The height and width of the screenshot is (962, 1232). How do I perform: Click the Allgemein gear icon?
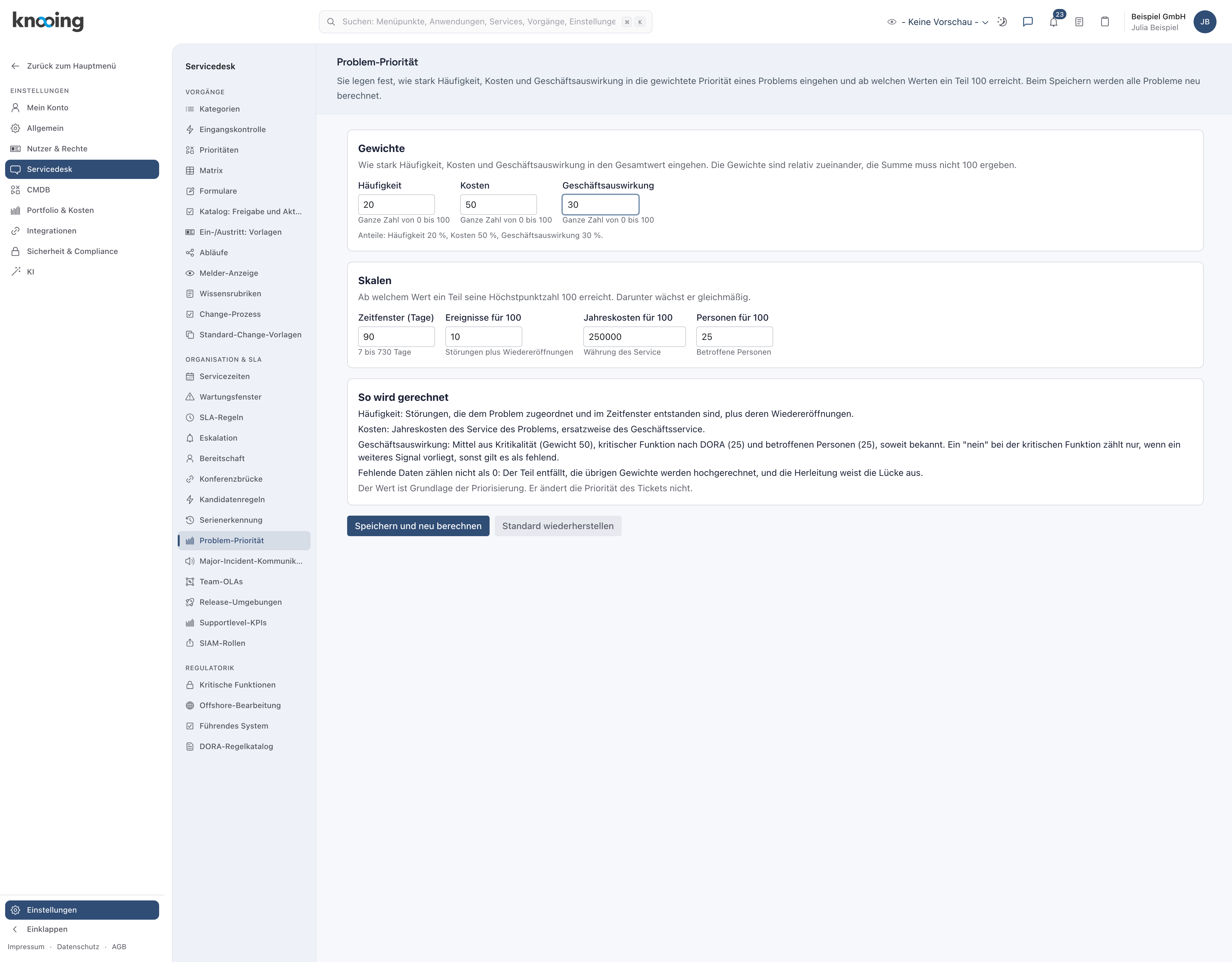click(16, 128)
